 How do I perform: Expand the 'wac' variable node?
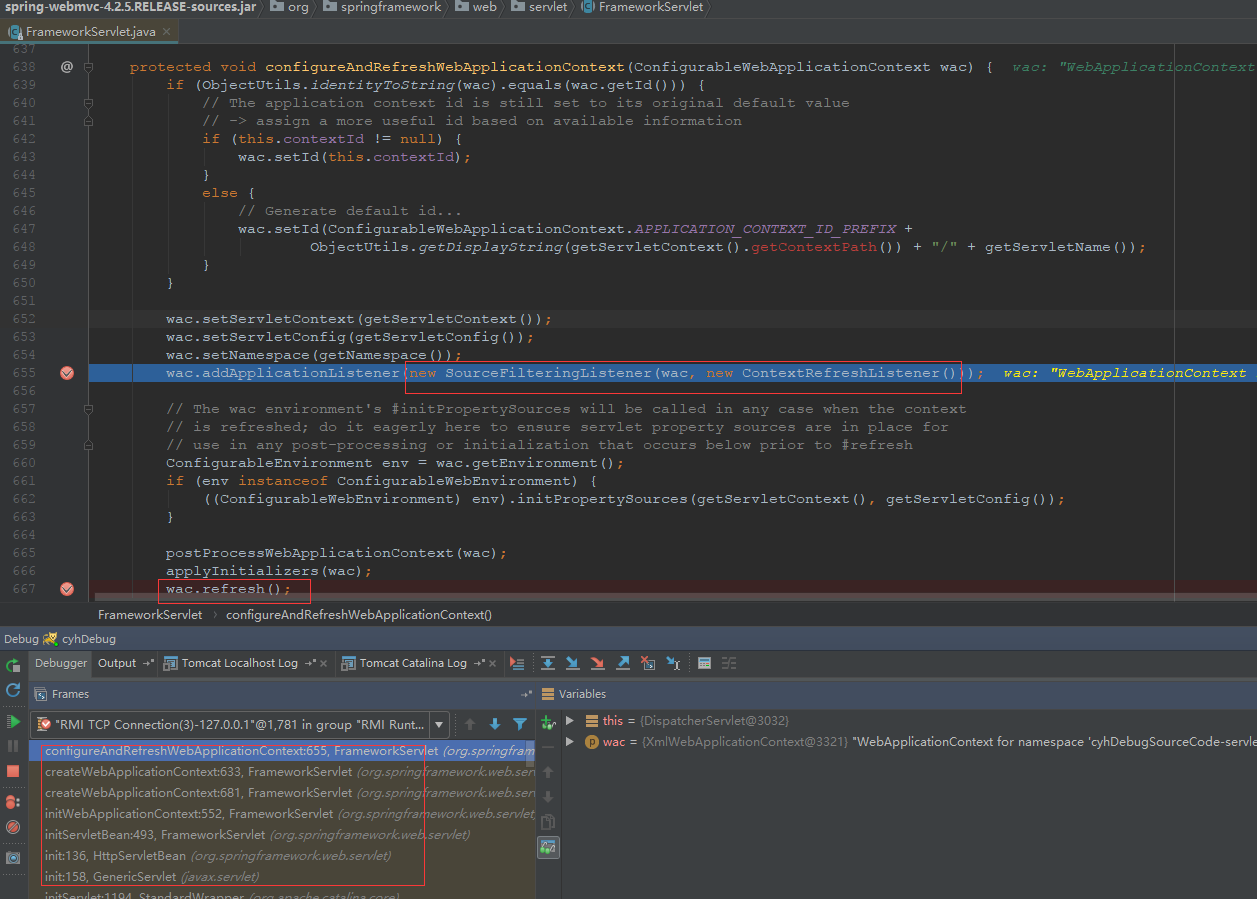(570, 742)
